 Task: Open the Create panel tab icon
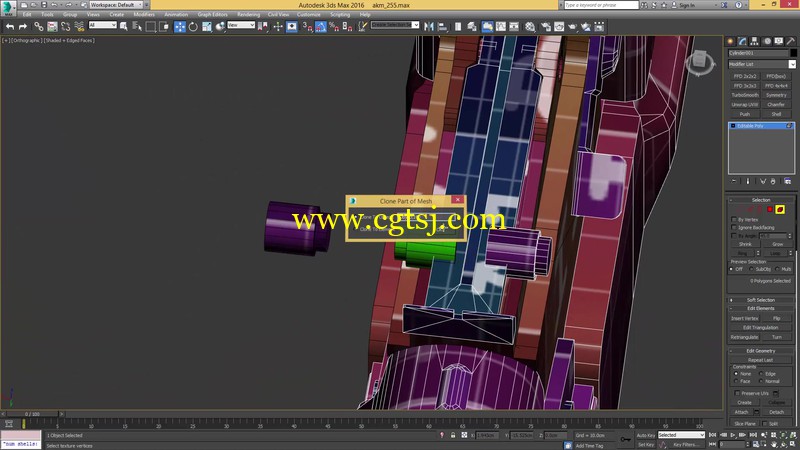(731, 41)
